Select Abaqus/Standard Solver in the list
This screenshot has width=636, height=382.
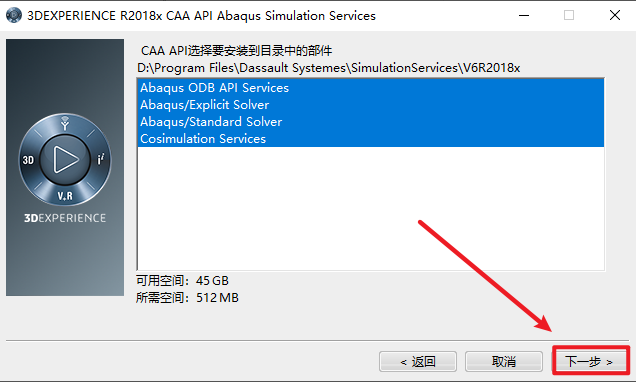371,122
